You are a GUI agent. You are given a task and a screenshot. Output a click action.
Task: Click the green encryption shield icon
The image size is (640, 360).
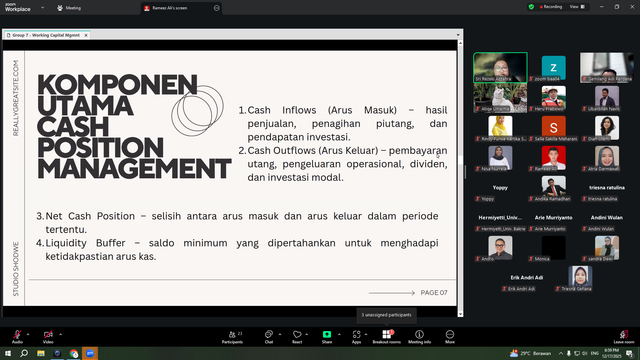click(531, 7)
